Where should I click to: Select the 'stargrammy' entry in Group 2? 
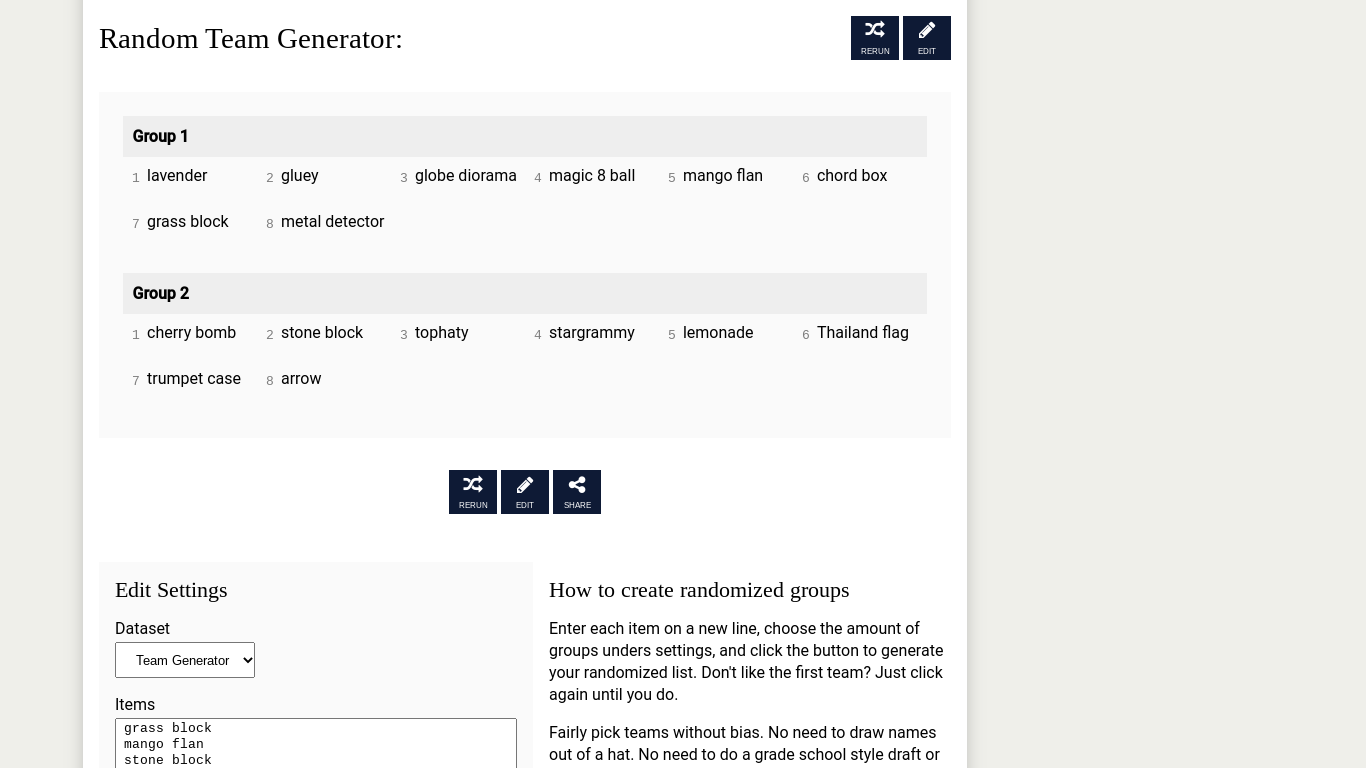point(591,333)
